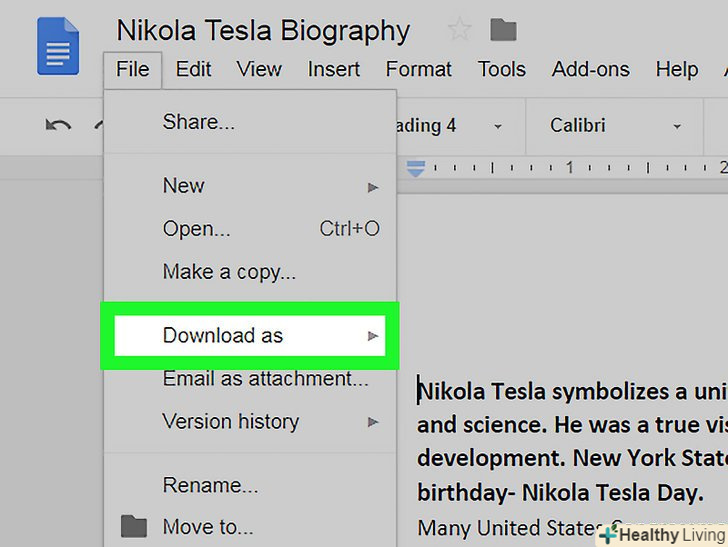Viewport: 728px width, 547px height.
Task: Click the Google Docs home icon
Action: [x=57, y=45]
